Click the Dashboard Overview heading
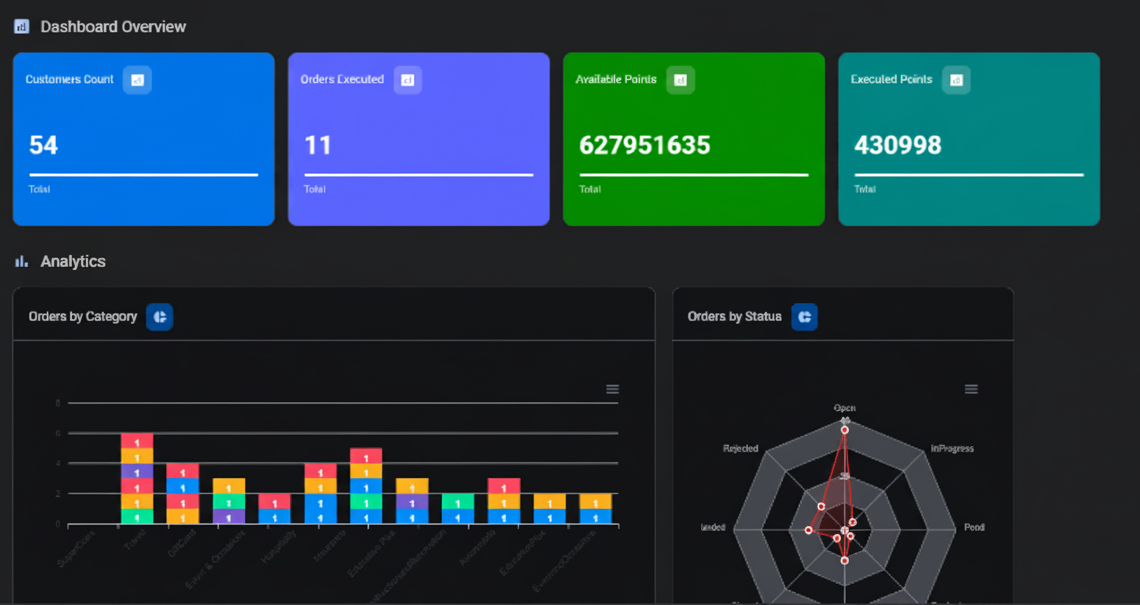This screenshot has height=605, width=1140. coord(113,26)
